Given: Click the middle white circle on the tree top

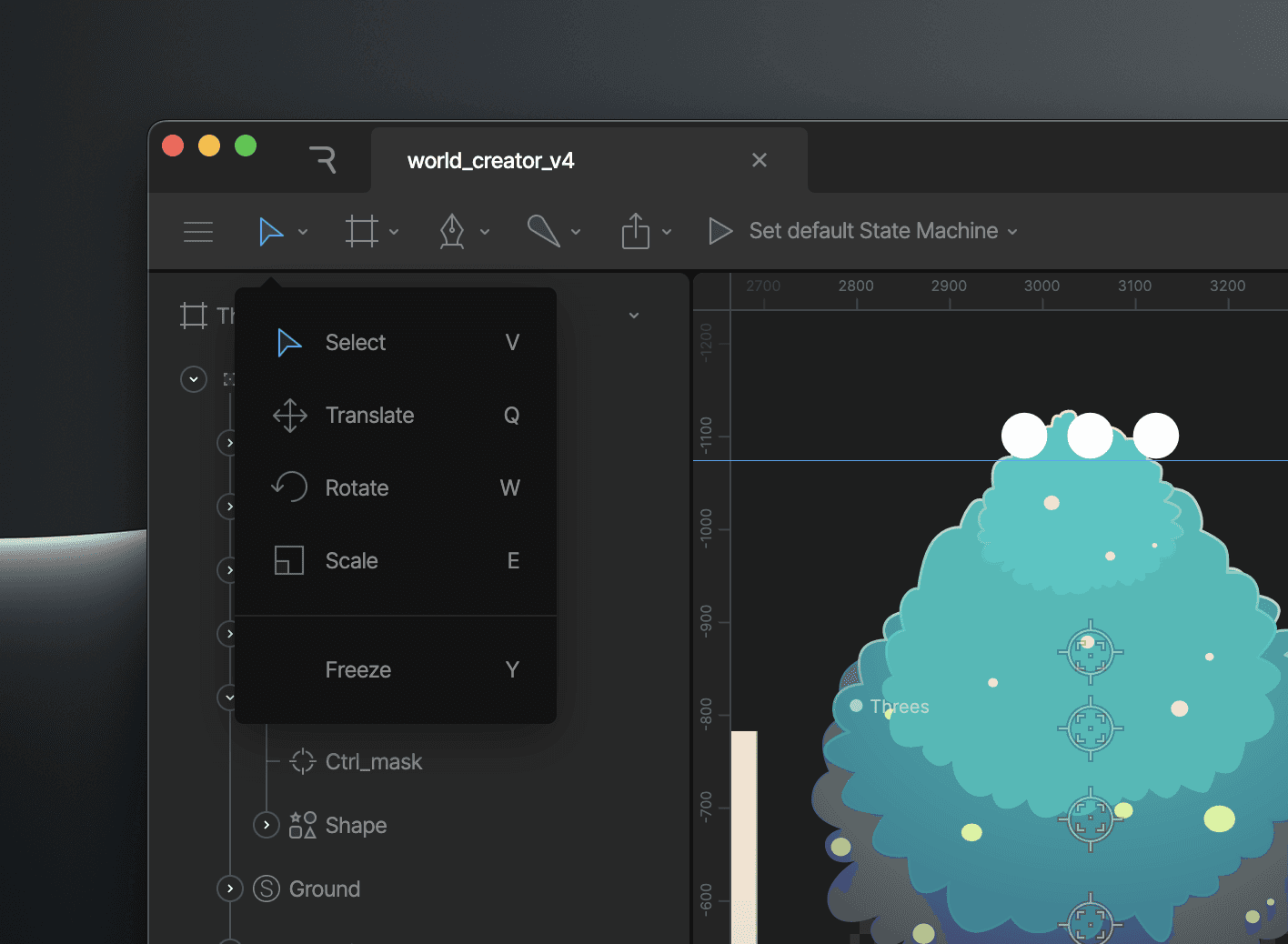Looking at the screenshot, I should point(1090,436).
